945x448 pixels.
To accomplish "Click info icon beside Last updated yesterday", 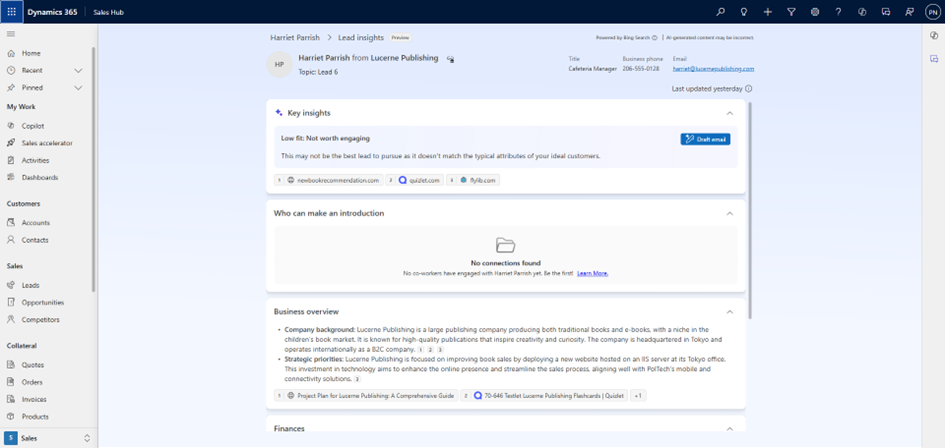I will point(749,89).
